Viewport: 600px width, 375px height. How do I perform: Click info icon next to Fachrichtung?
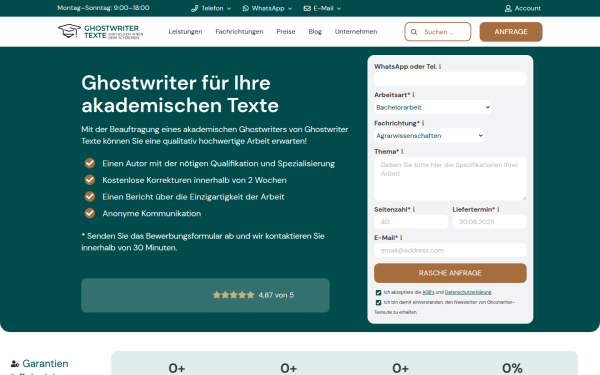[423, 123]
